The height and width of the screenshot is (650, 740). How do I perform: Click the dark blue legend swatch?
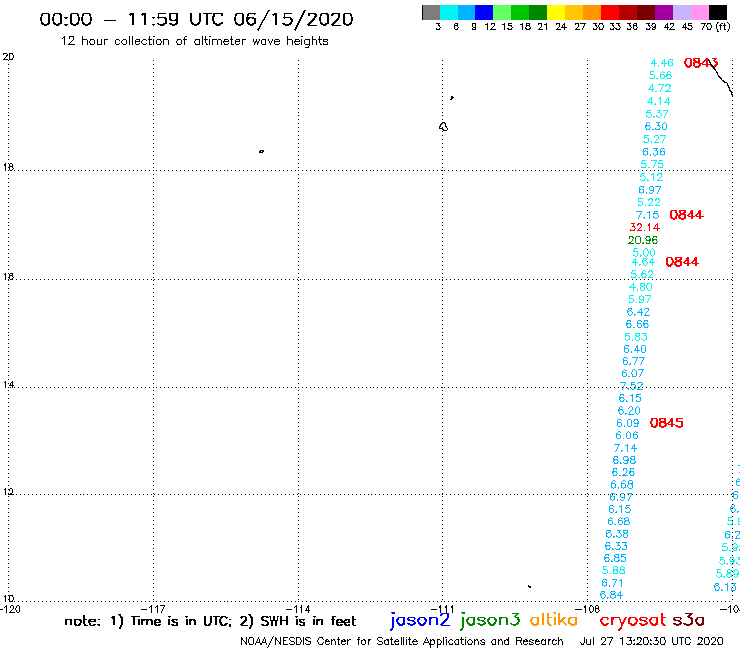(484, 12)
